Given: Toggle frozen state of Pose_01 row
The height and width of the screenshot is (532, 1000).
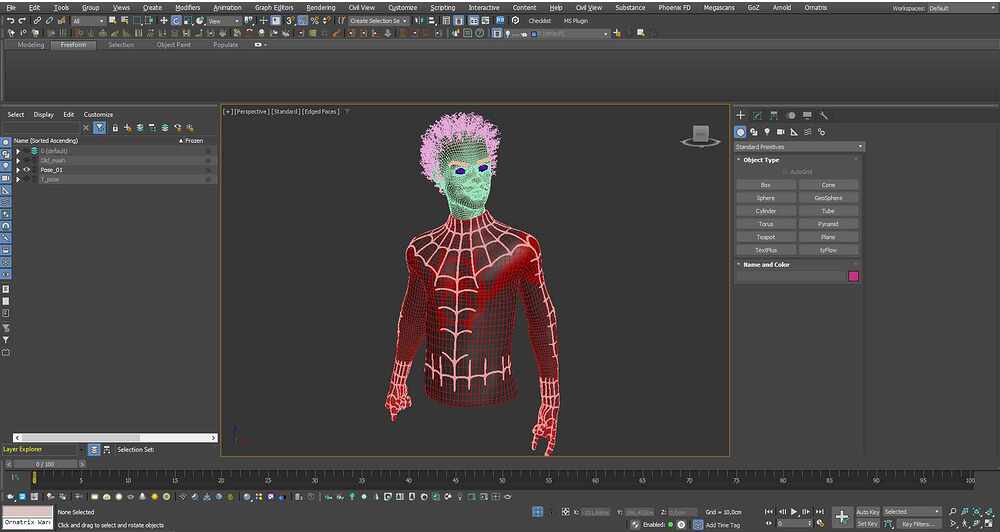Looking at the screenshot, I should [x=208, y=170].
